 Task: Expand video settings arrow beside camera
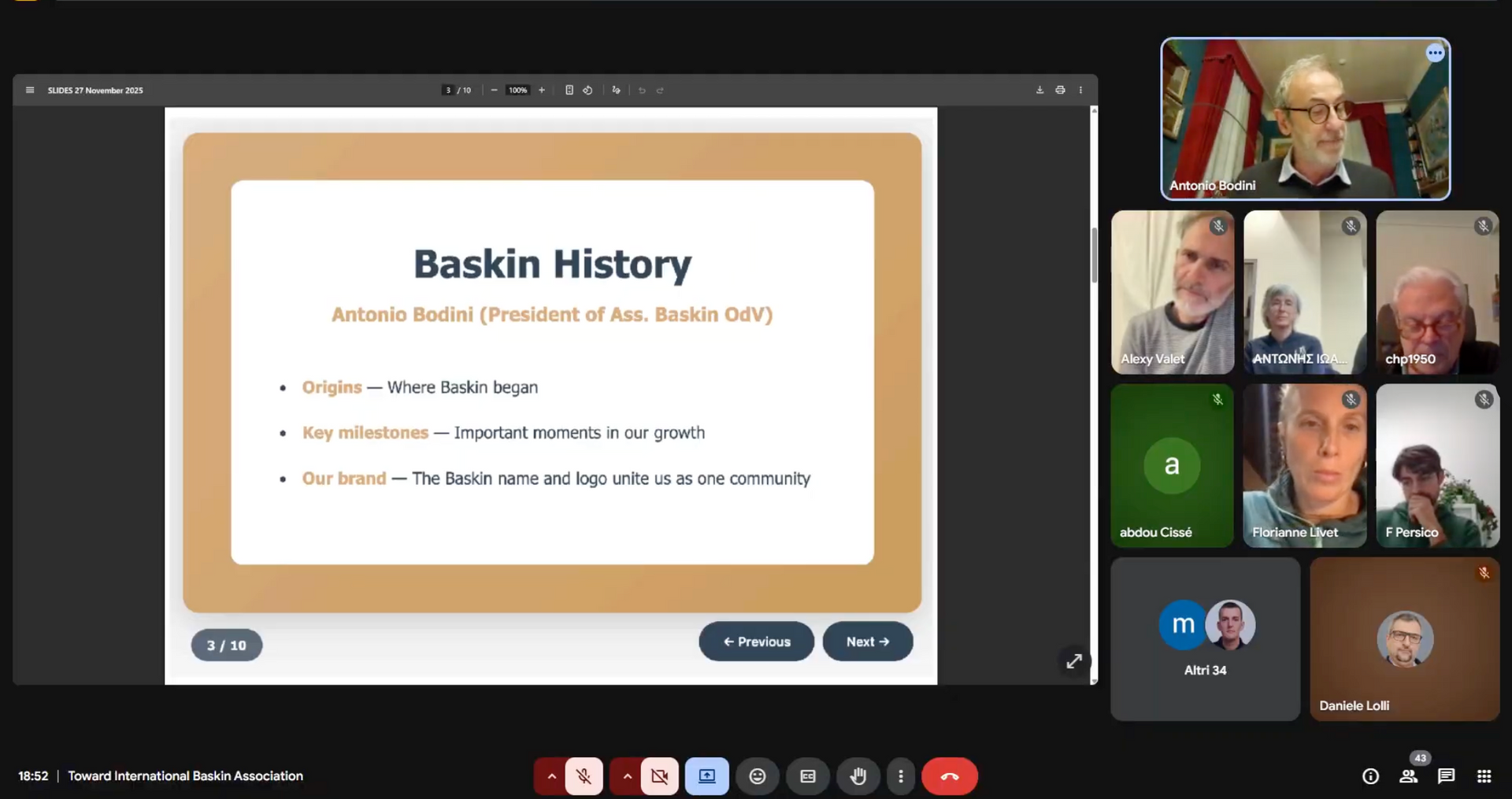click(627, 776)
